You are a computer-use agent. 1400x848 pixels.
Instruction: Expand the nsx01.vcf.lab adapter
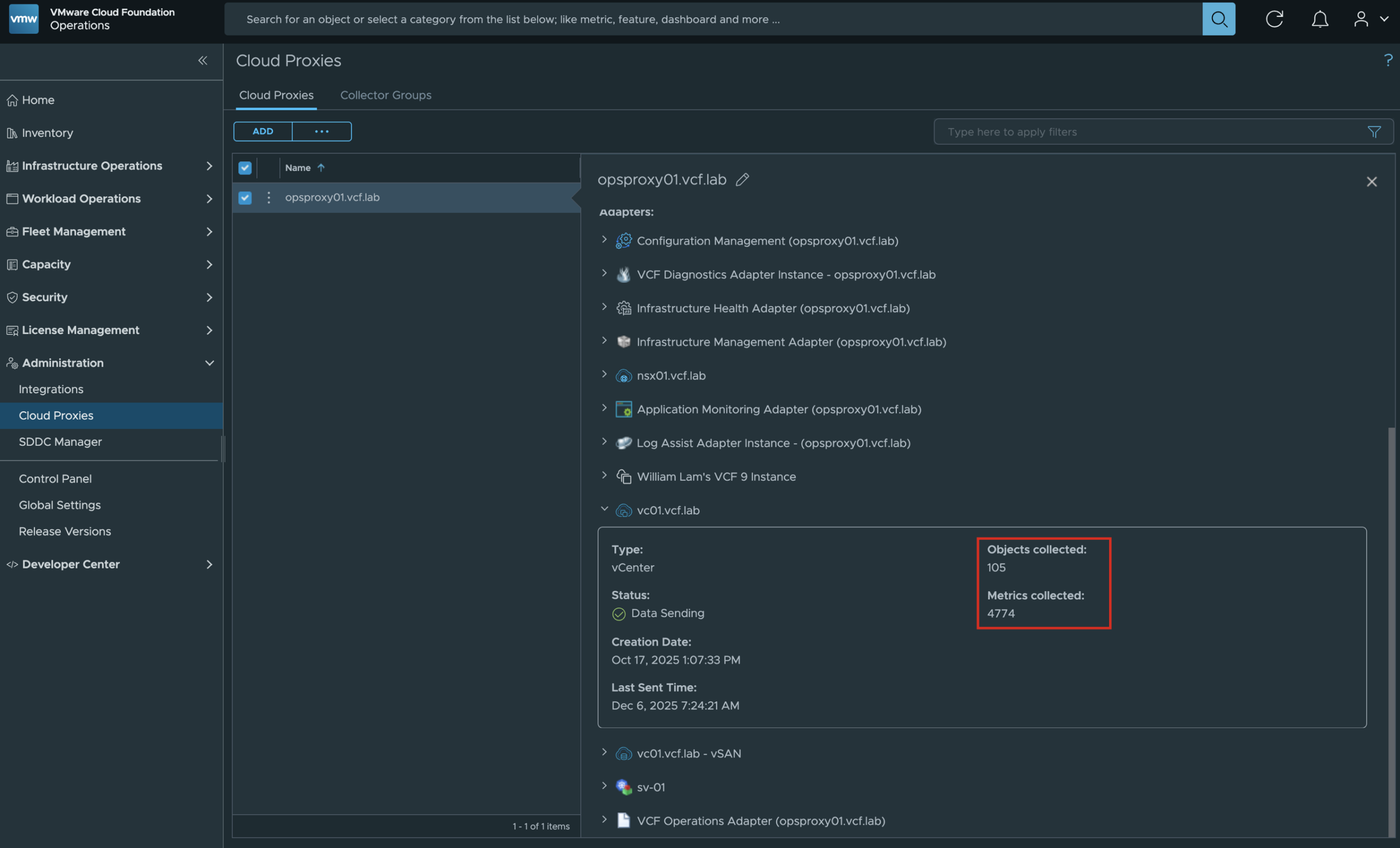point(604,375)
